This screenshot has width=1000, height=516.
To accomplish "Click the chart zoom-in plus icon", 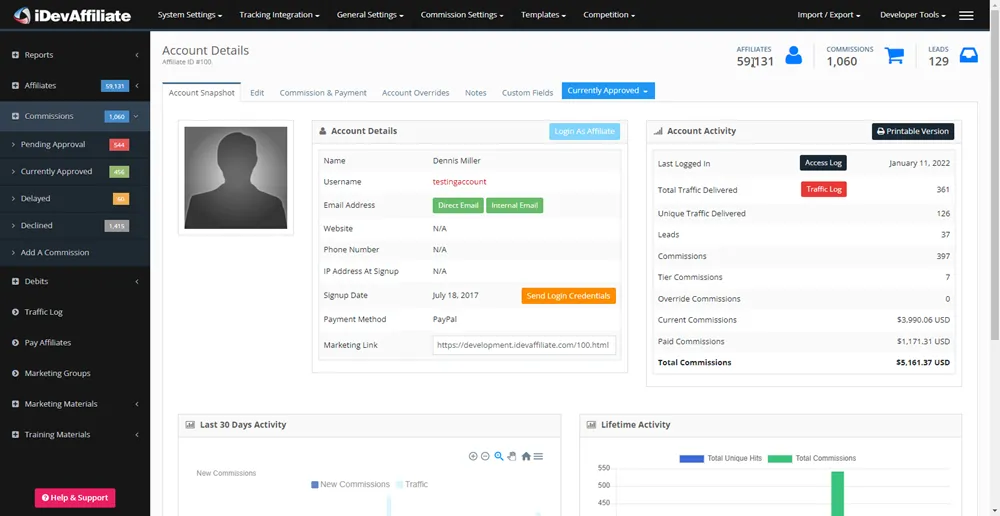I will click(473, 456).
